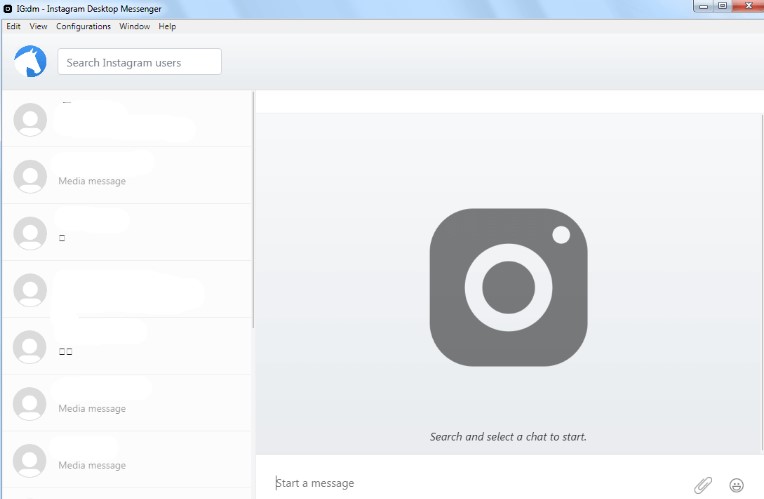Viewport: 764px width, 499px height.
Task: Open the Help menu
Action: [x=167, y=26]
